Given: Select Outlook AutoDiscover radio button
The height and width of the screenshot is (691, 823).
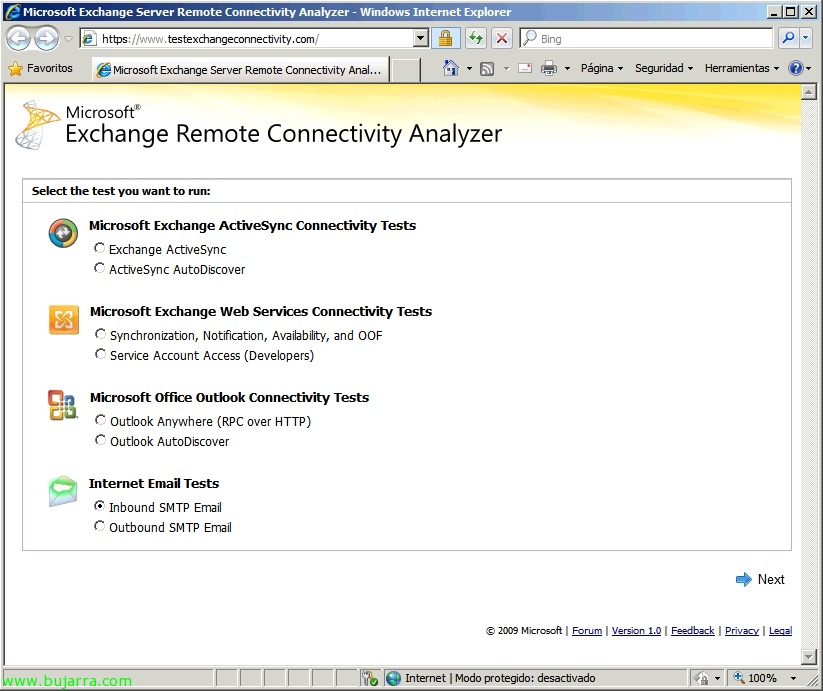Looking at the screenshot, I should [100, 440].
